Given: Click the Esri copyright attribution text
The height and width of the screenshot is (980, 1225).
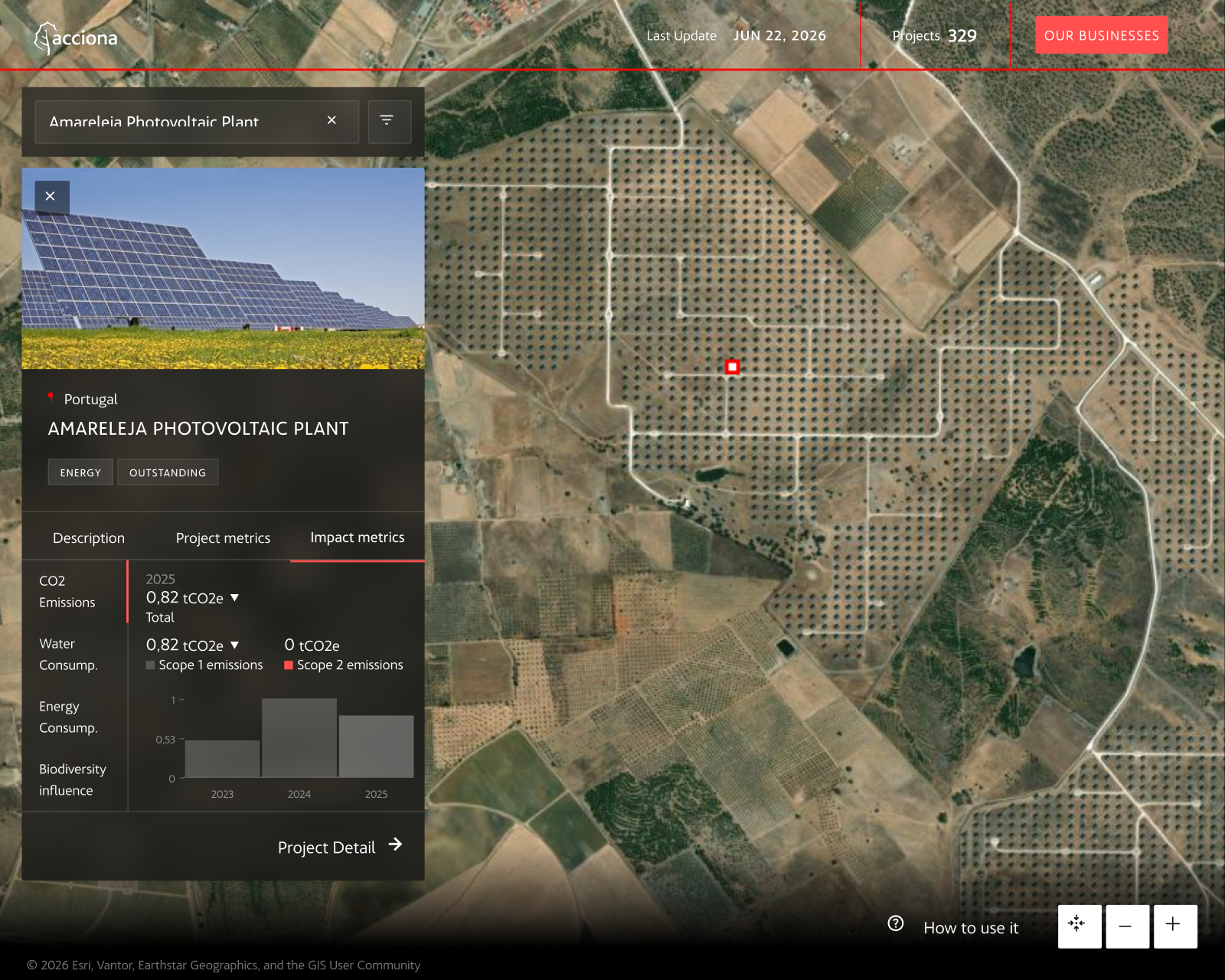Looking at the screenshot, I should pyautogui.click(x=224, y=965).
